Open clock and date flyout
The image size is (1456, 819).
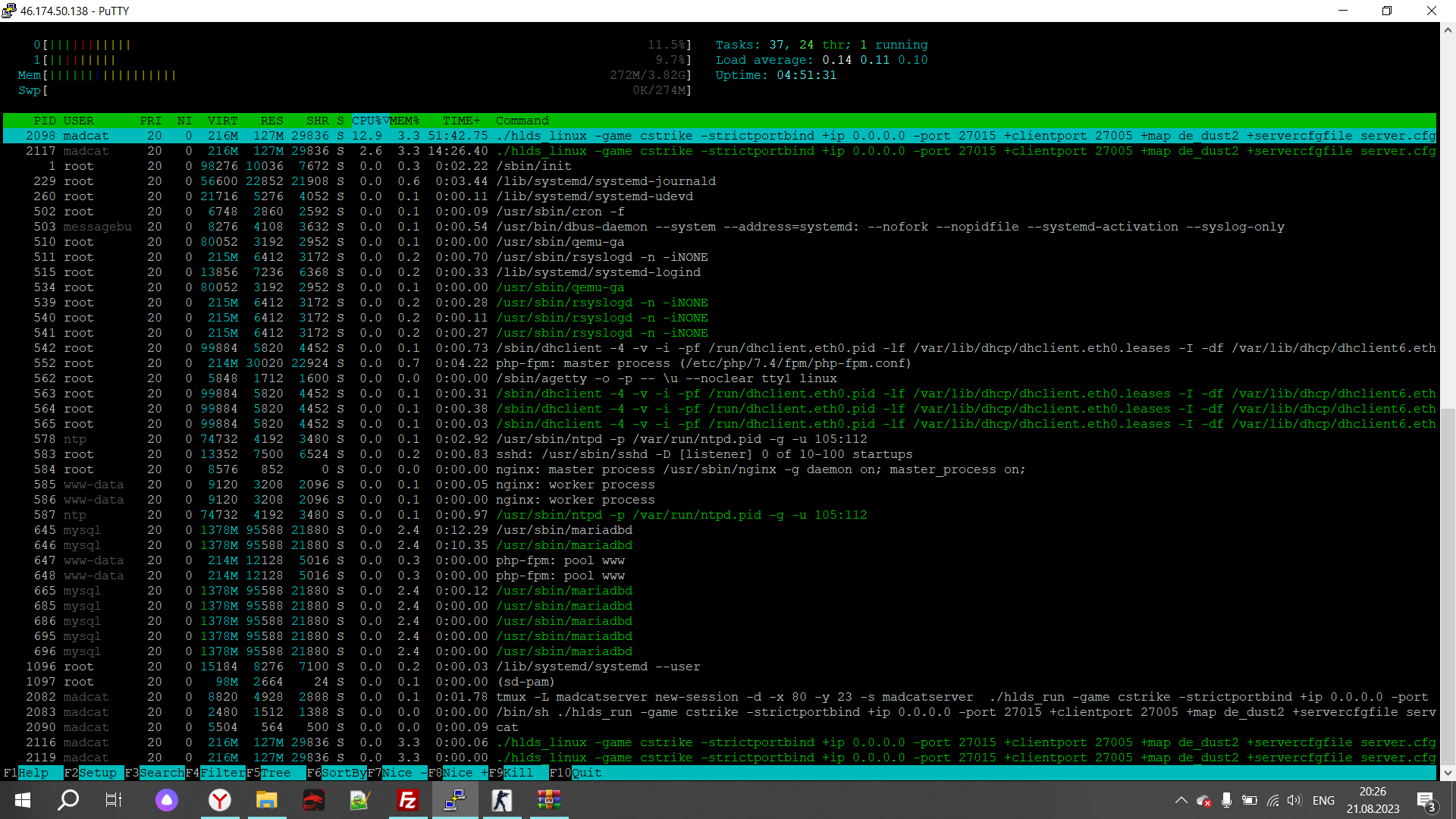tap(1373, 800)
